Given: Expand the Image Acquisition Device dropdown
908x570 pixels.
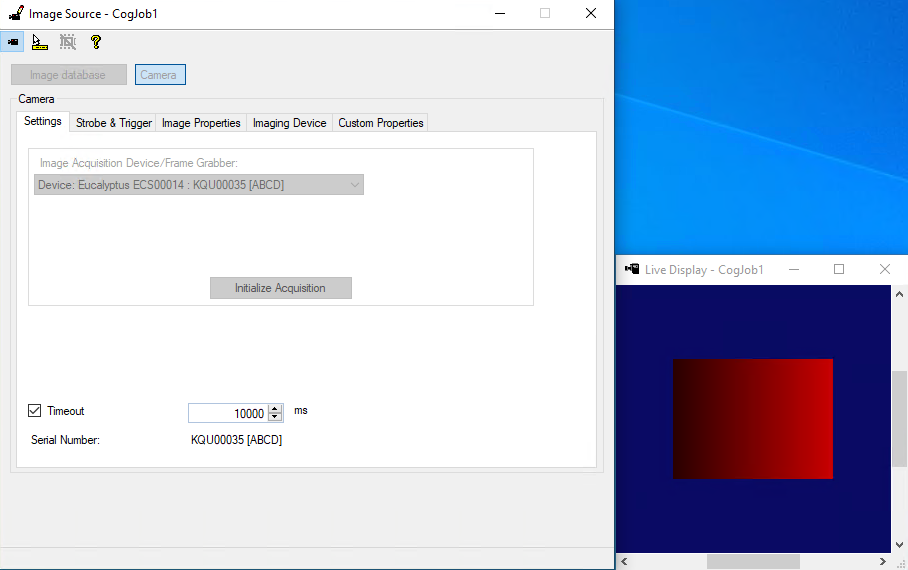Looking at the screenshot, I should (x=354, y=185).
